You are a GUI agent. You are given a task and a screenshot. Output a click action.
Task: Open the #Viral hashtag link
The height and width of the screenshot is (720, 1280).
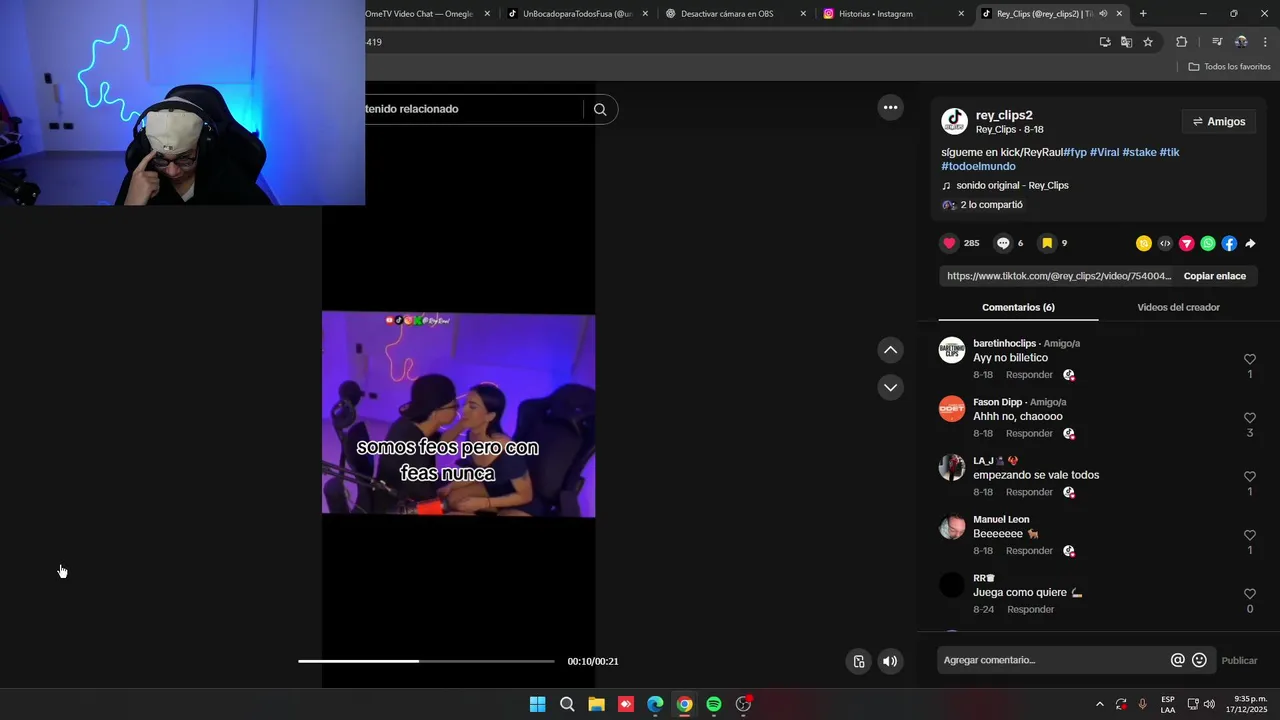tap(1104, 152)
